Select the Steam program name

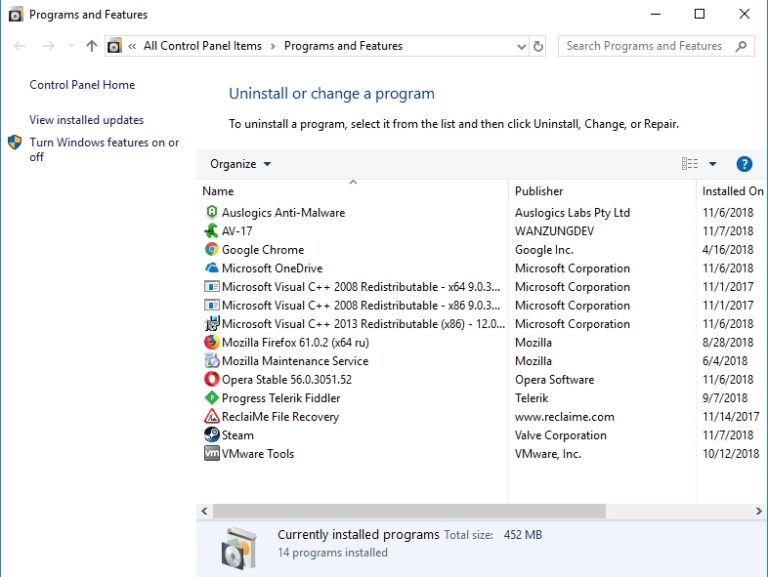pyautogui.click(x=238, y=435)
